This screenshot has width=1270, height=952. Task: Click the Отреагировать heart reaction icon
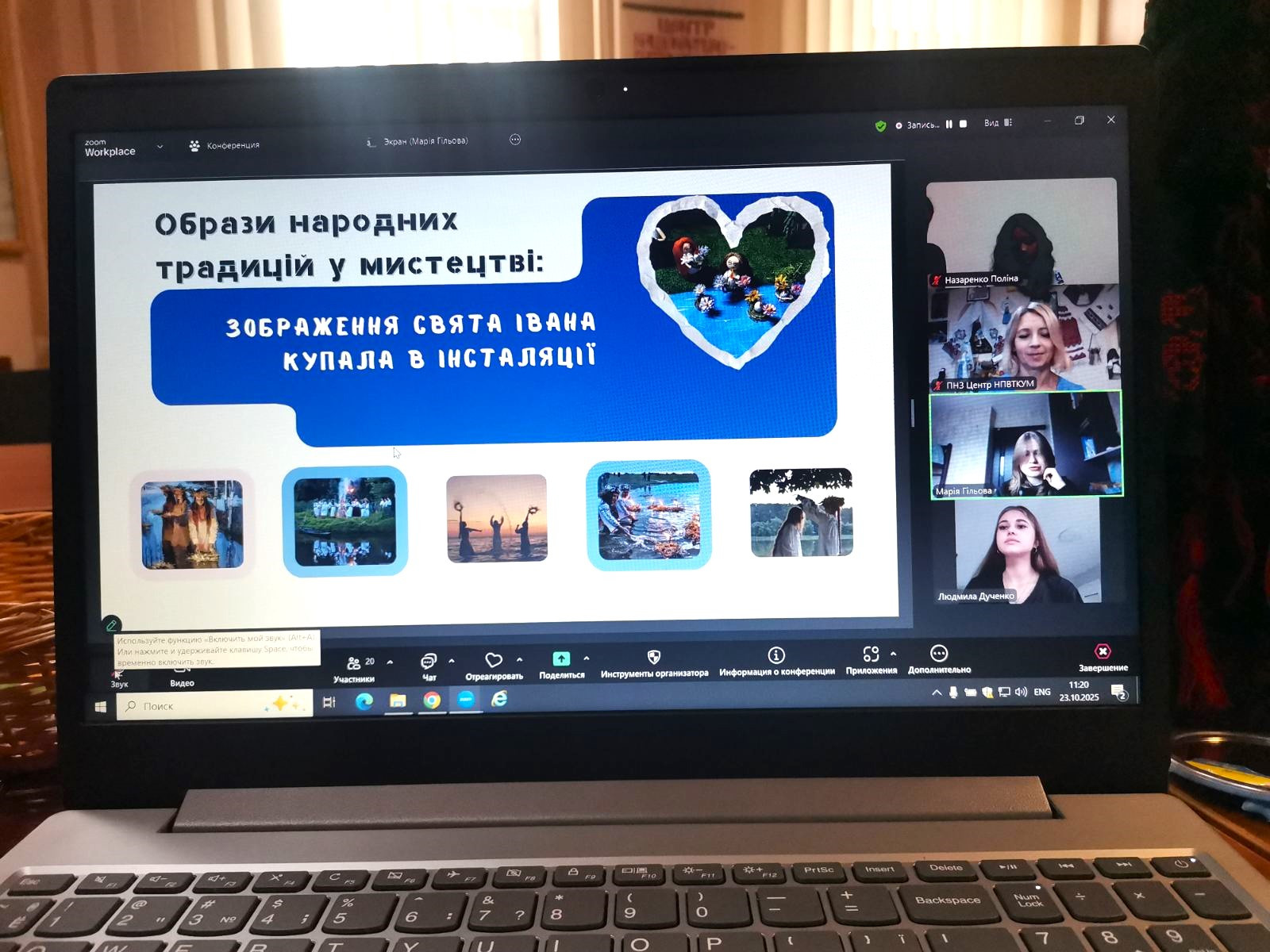[x=494, y=661]
